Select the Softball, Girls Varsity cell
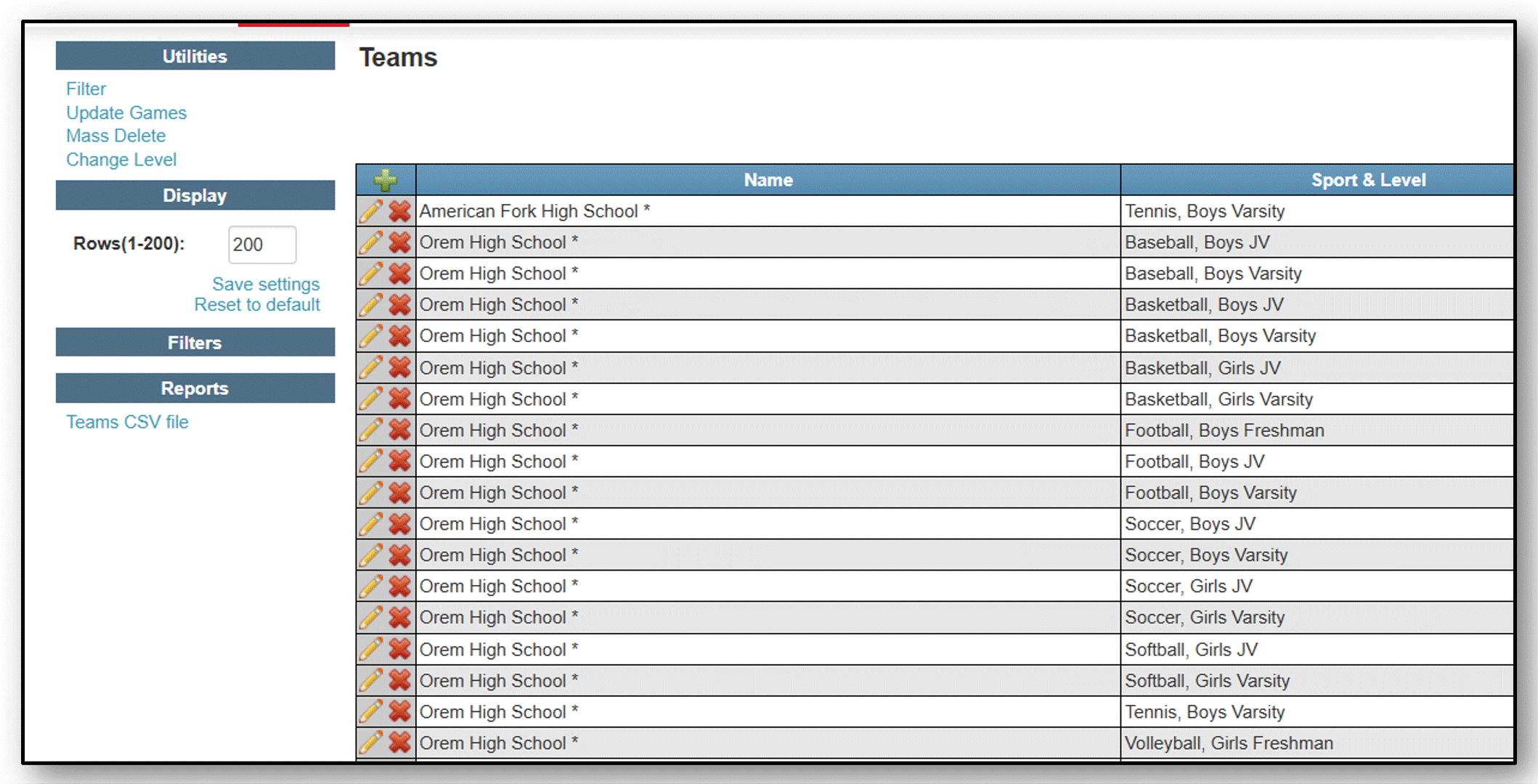 point(1317,681)
